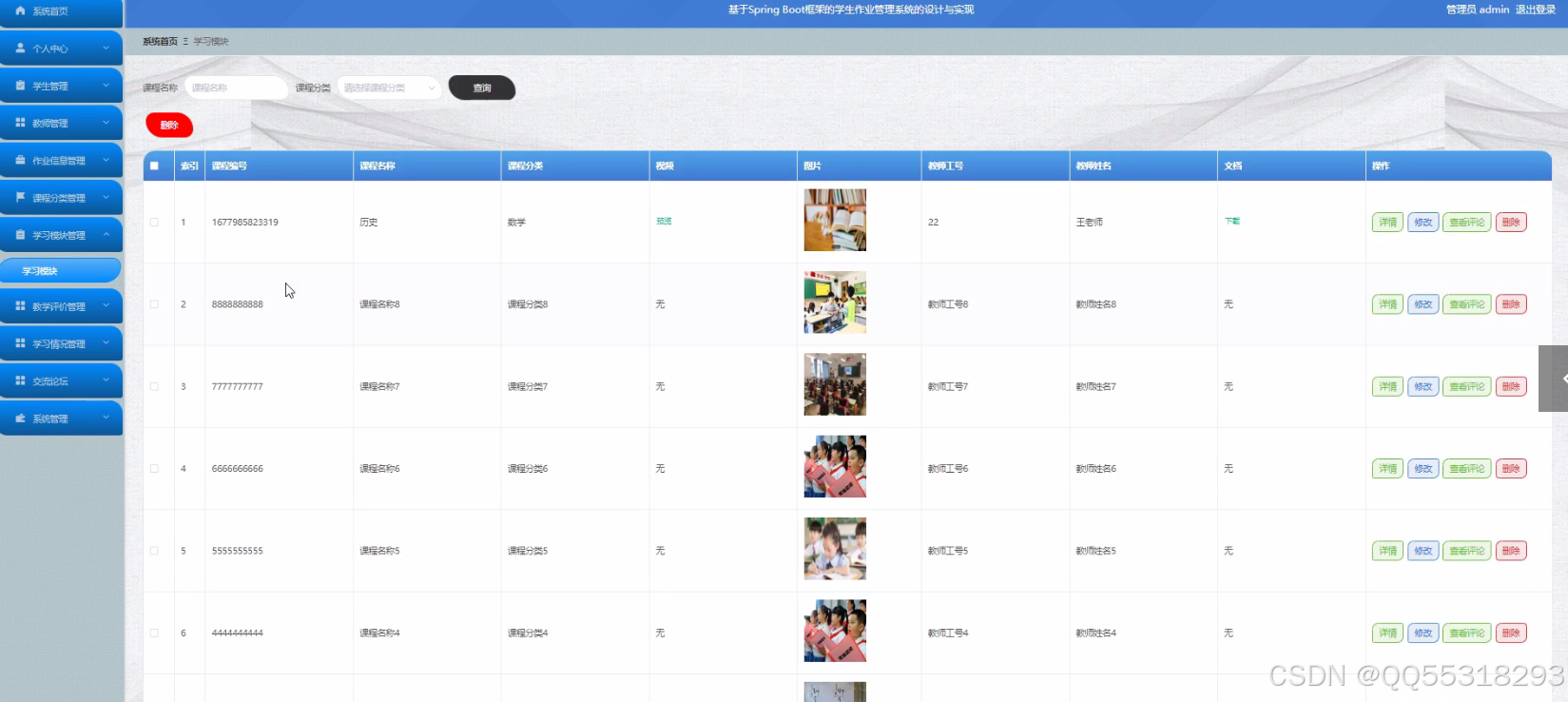1568x702 pixels.
Task: Click the home icon beside 系统首页
Action: 20,10
